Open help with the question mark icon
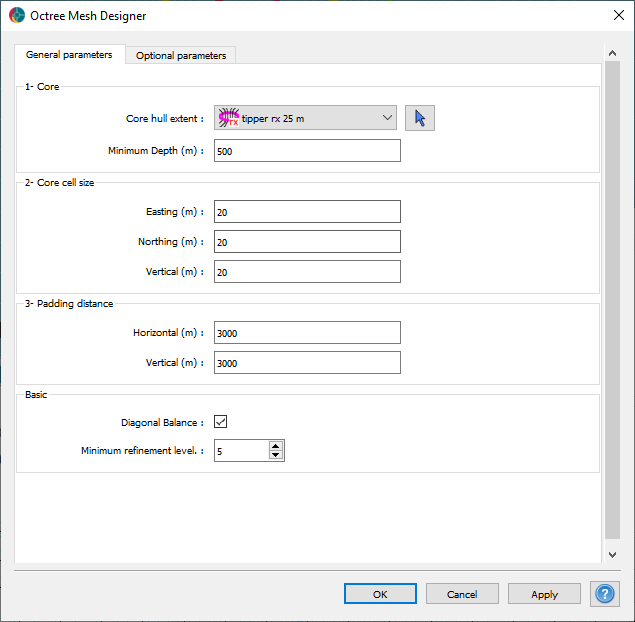 coord(605,594)
